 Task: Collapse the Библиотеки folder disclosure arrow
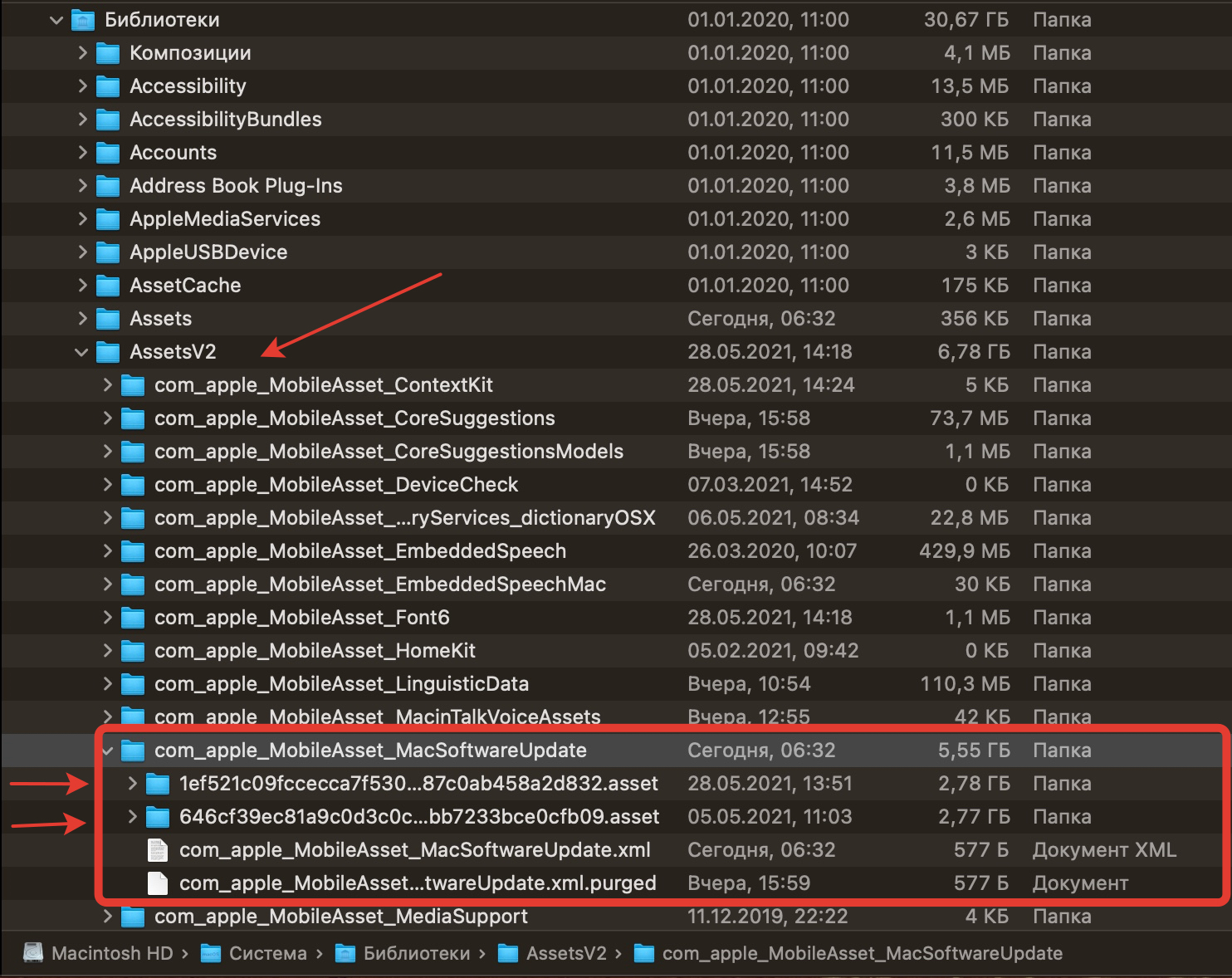[x=56, y=20]
